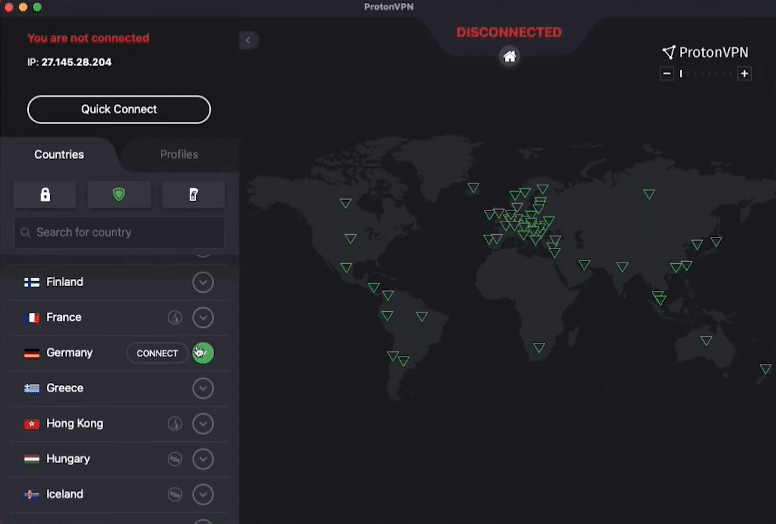Expand the Hong Kong server list
The height and width of the screenshot is (524, 776).
pos(203,424)
